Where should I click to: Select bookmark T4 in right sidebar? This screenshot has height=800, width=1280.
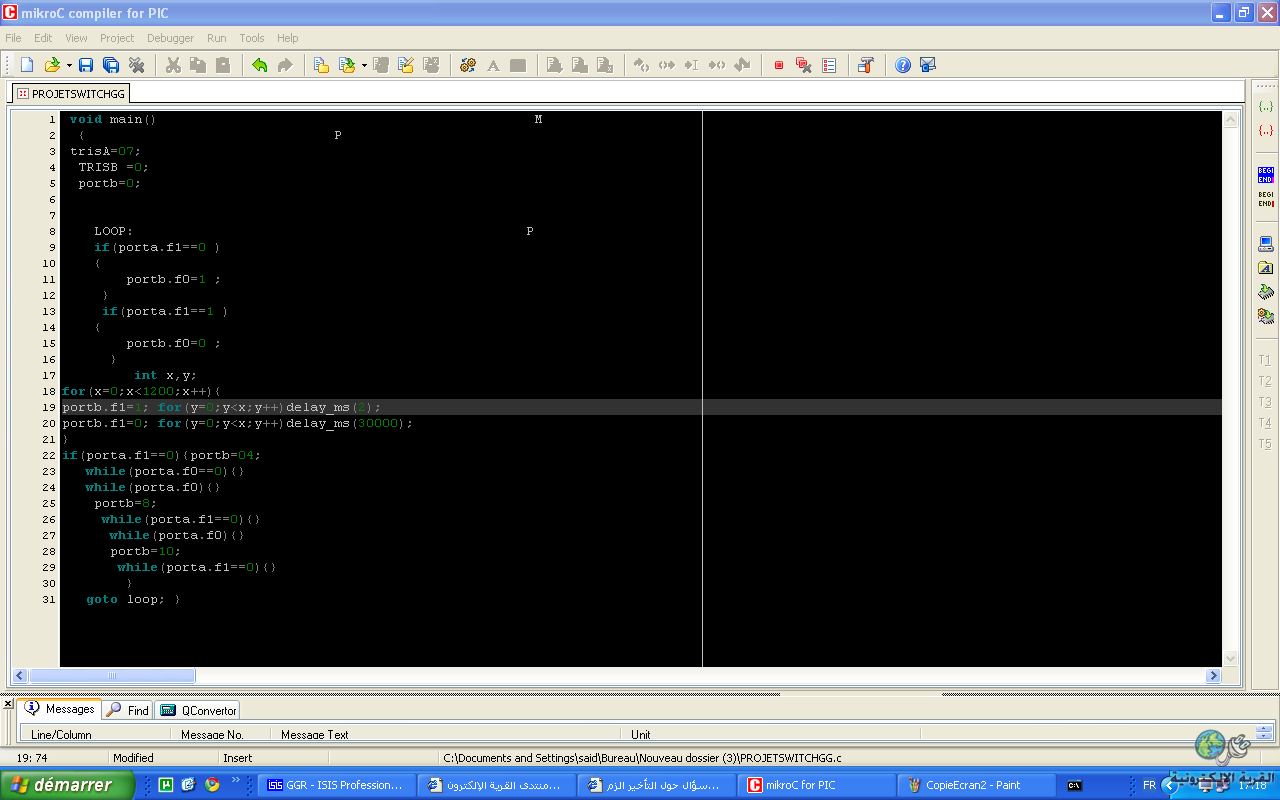pyautogui.click(x=1265, y=423)
